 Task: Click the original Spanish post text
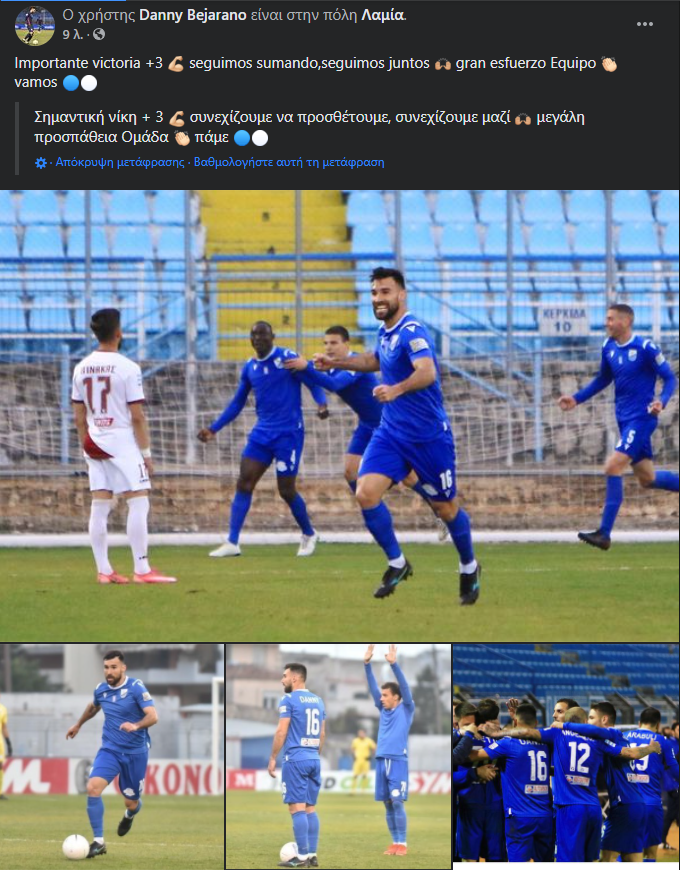click(316, 73)
